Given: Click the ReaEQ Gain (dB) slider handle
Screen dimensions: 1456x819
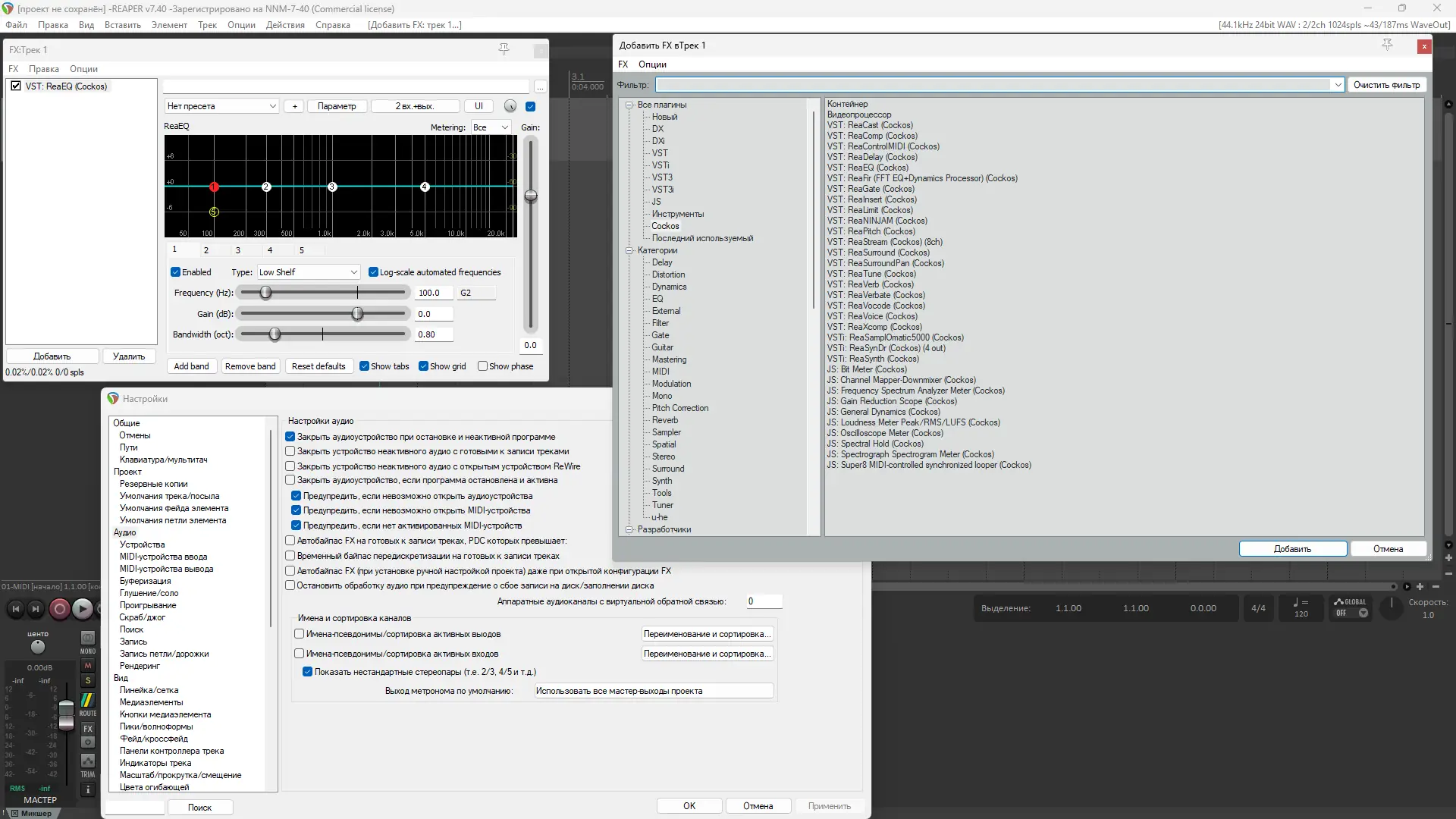Looking at the screenshot, I should pos(357,314).
